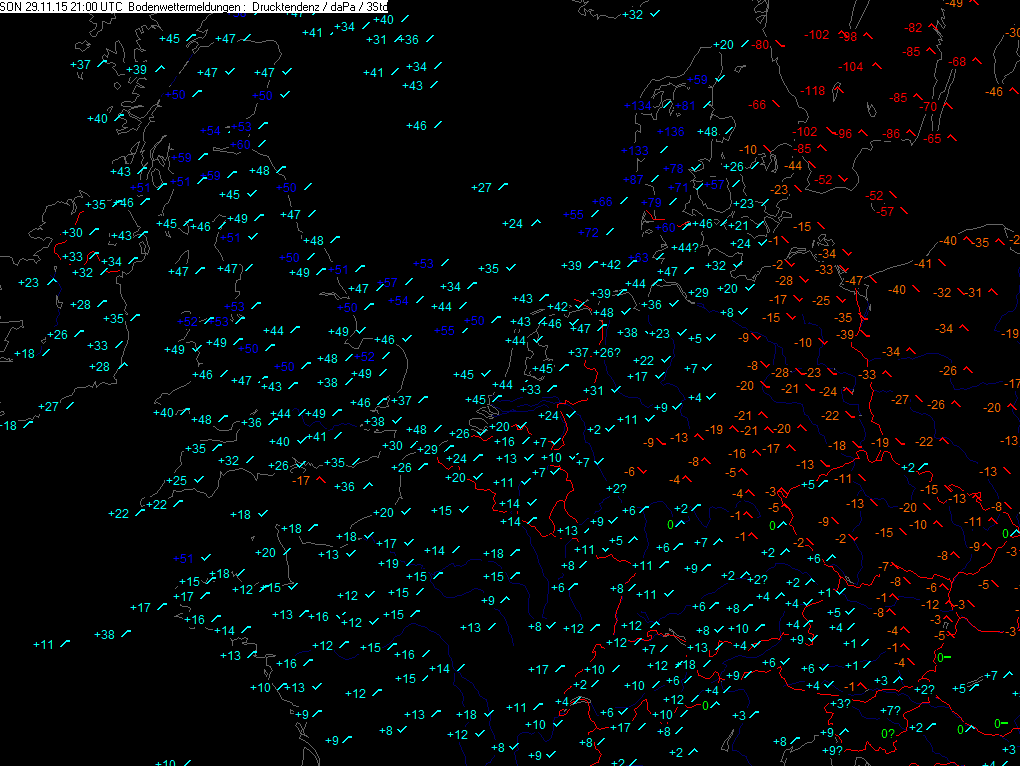
Task: Click the +134 blue station value
Action: pyautogui.click(x=637, y=106)
